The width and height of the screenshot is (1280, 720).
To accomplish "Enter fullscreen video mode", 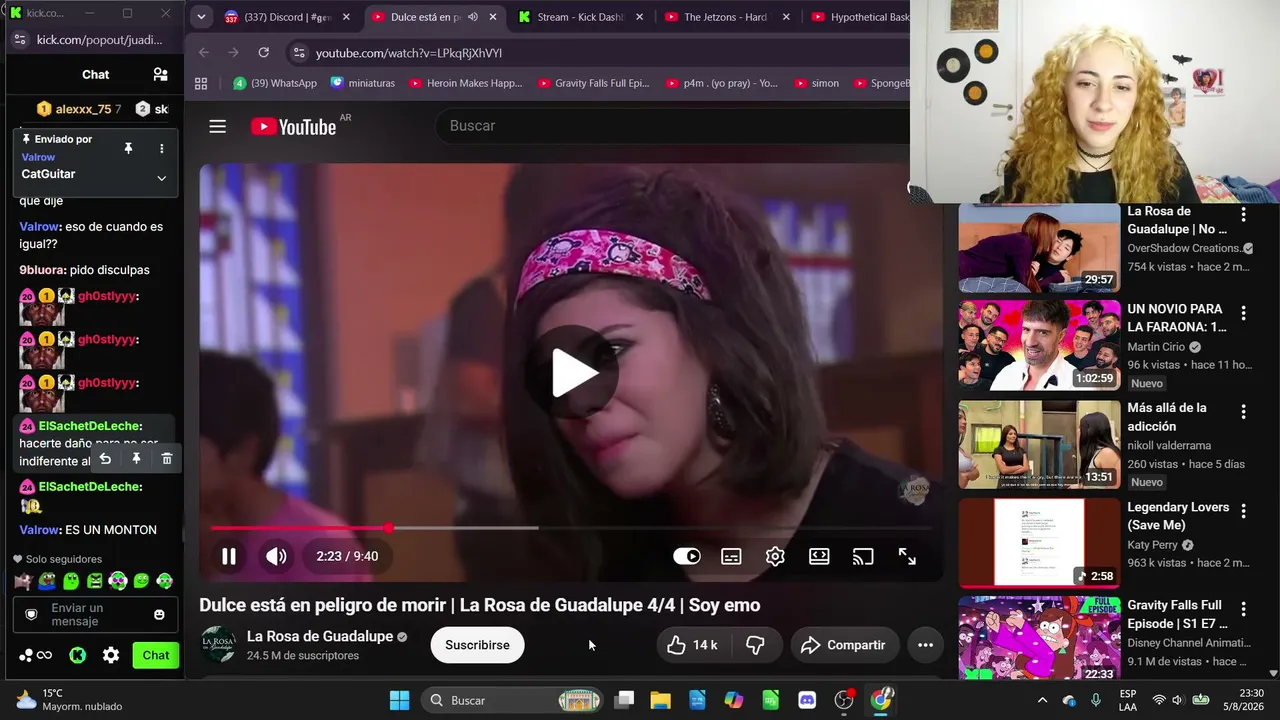I will (x=907, y=556).
